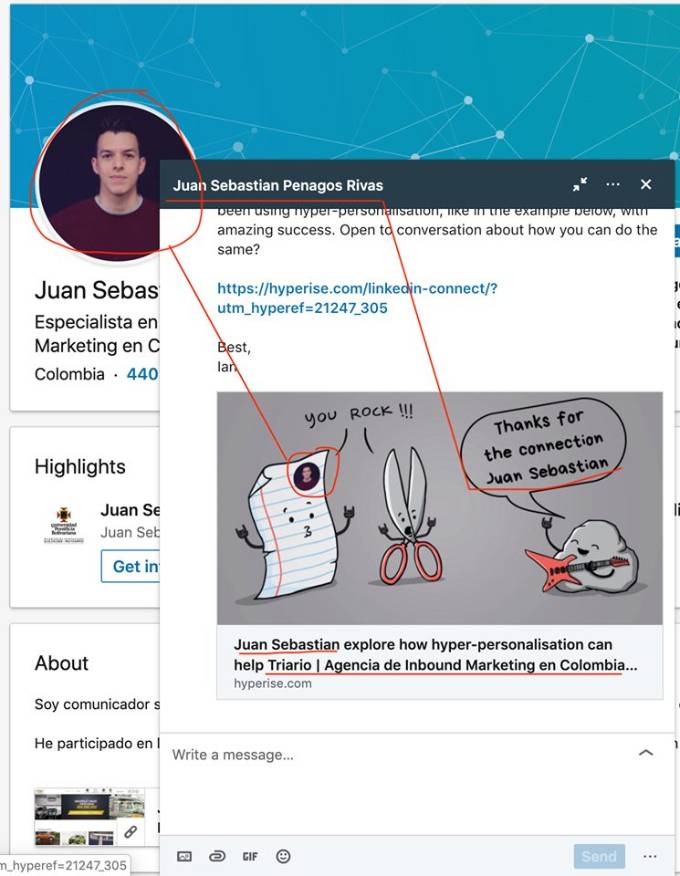Attach a file using paperclip icon
Screen dimensions: 680x876
pyautogui.click(x=217, y=856)
